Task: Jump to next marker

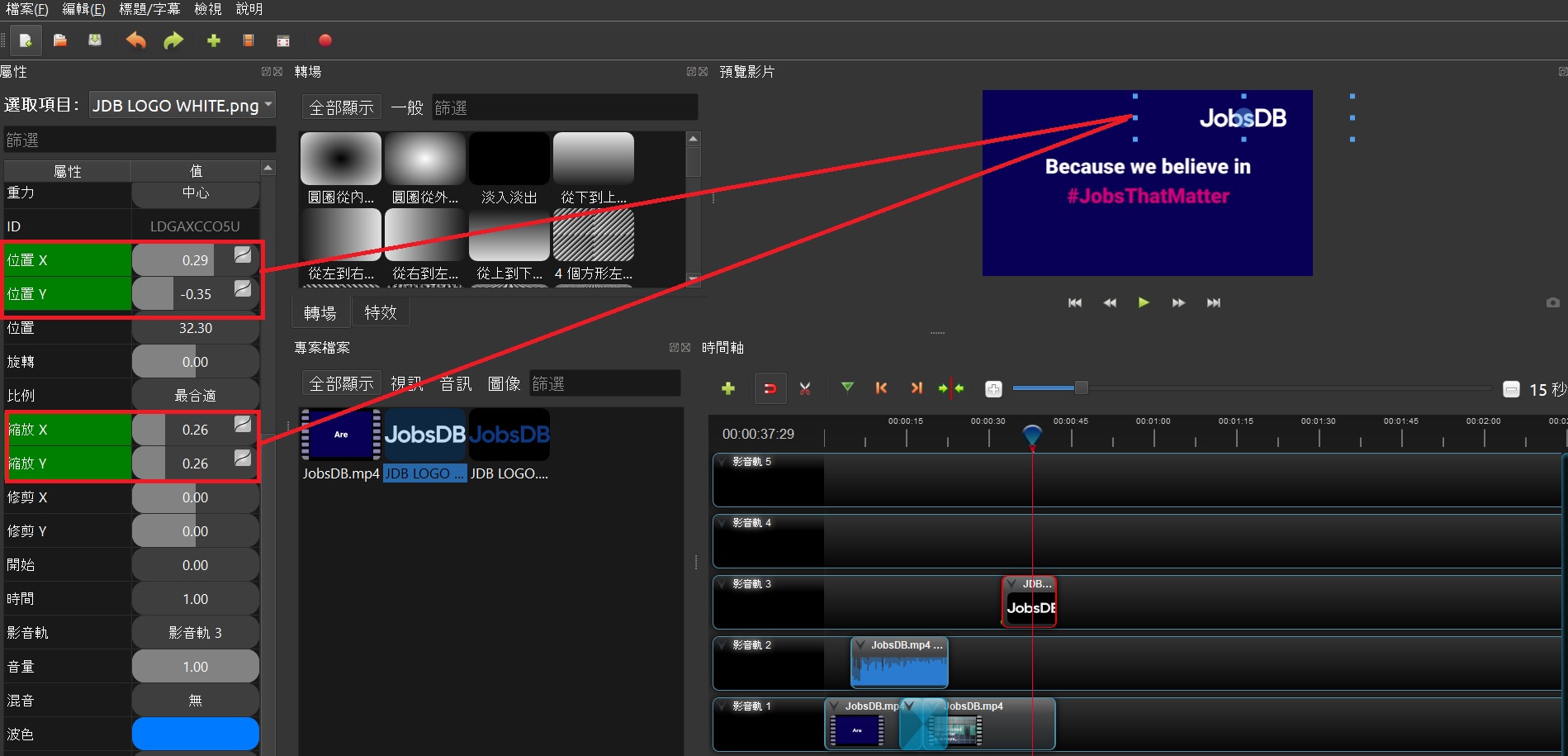Action: 917,388
